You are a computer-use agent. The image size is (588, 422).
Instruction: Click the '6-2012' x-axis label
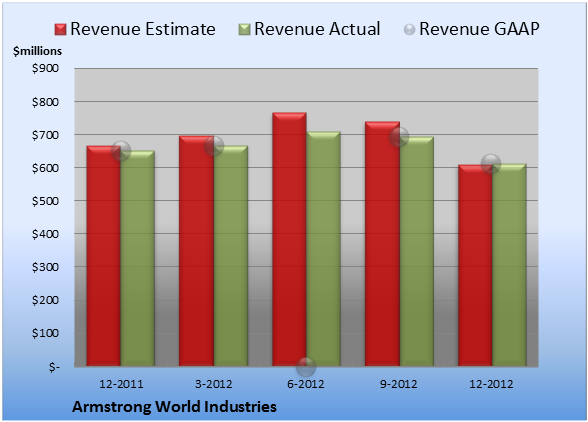click(x=306, y=384)
